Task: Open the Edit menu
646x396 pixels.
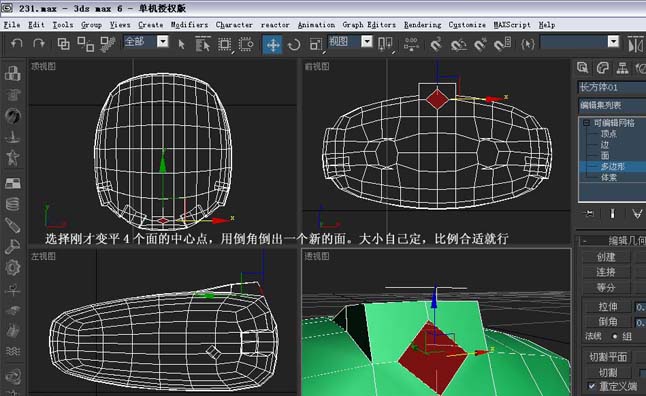Action: pos(36,25)
